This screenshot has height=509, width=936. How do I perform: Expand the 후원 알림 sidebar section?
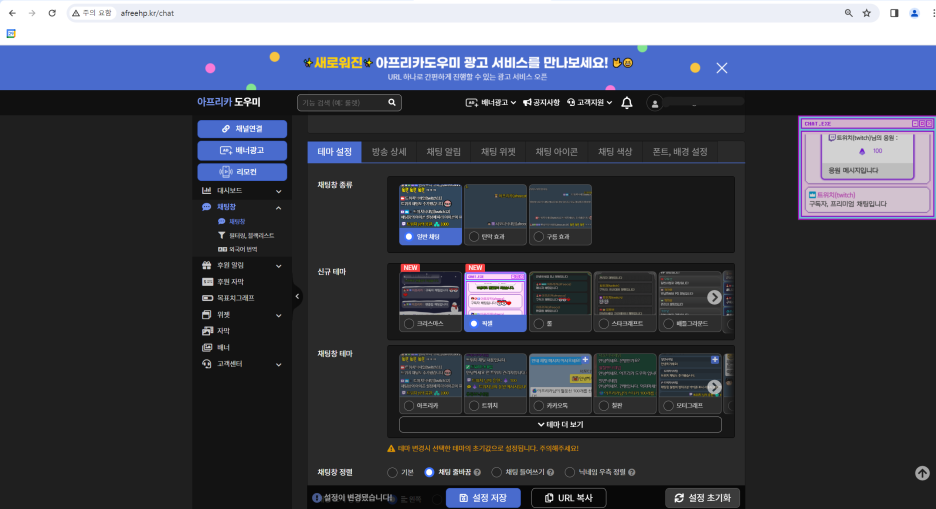278,266
